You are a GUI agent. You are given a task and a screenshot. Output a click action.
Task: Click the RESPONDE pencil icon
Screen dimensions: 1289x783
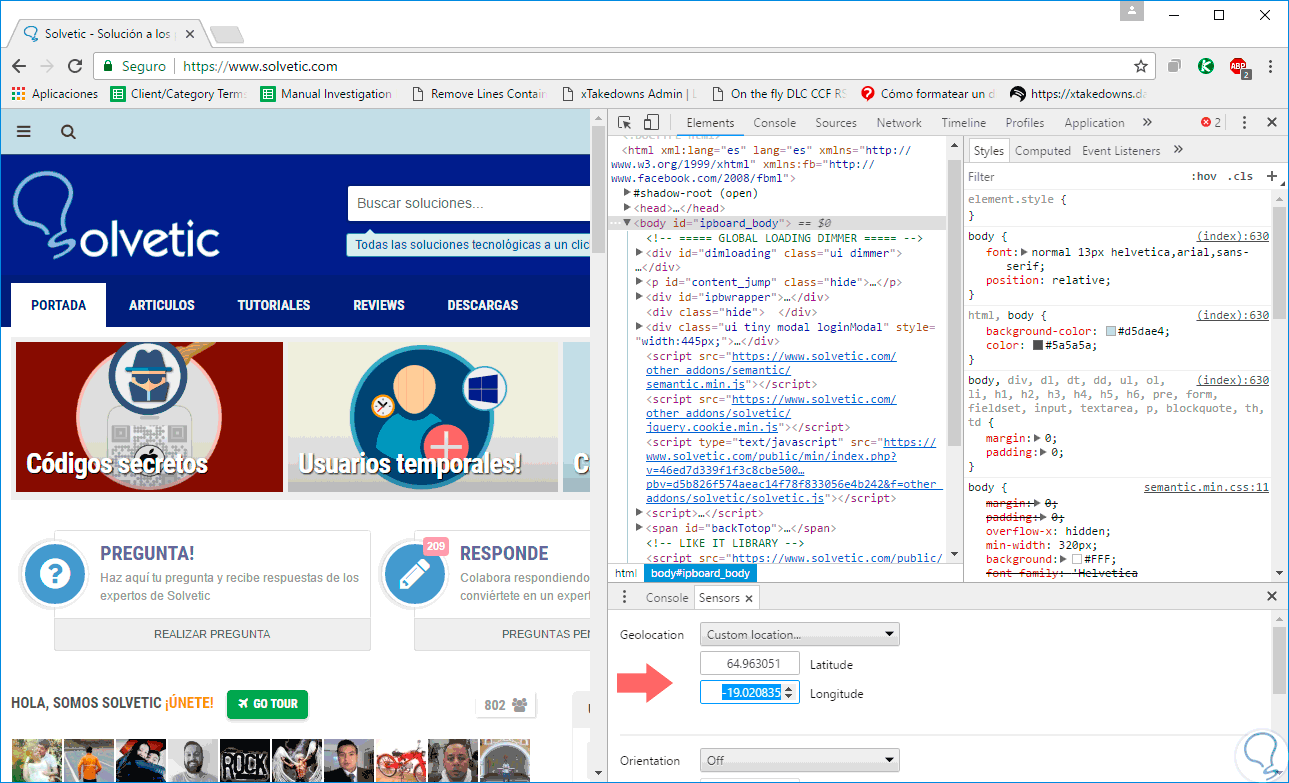415,574
